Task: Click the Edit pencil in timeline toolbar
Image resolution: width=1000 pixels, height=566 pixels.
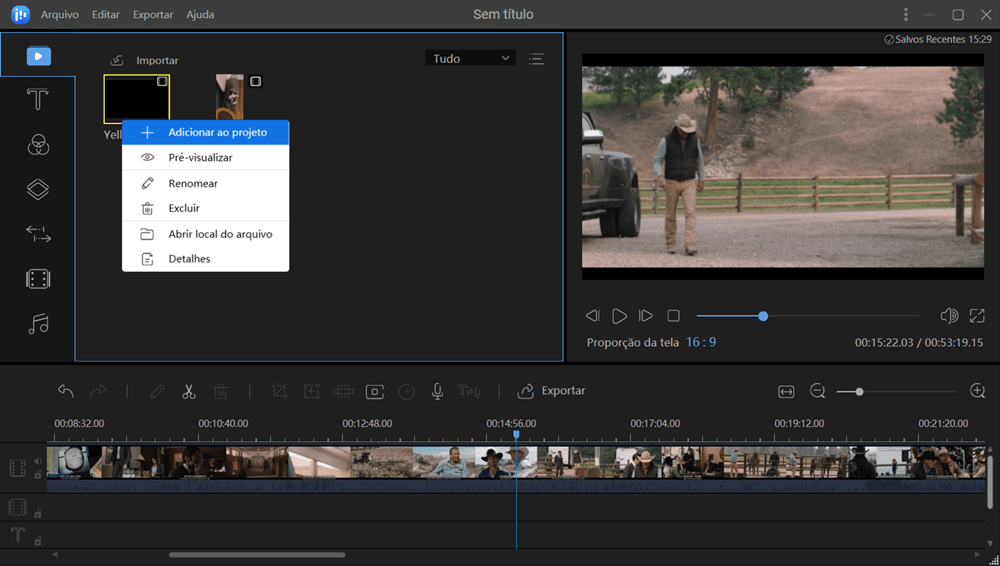Action: pyautogui.click(x=157, y=391)
